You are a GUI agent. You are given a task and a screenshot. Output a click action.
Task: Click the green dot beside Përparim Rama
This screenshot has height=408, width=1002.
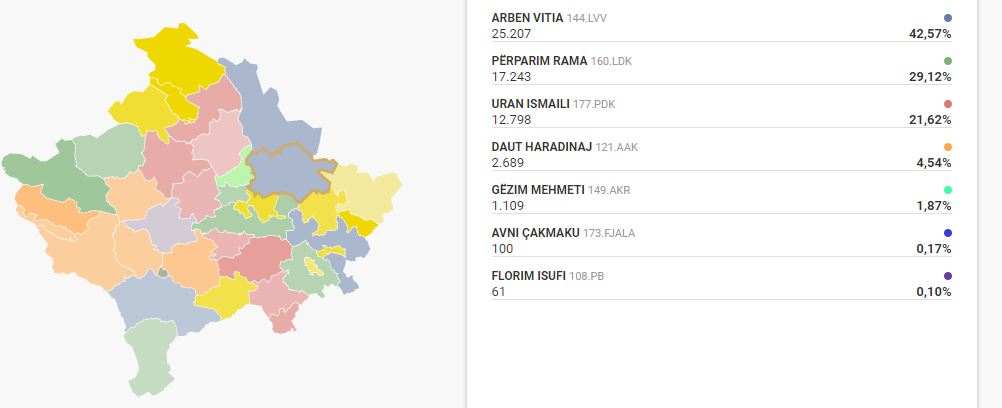coord(947,61)
